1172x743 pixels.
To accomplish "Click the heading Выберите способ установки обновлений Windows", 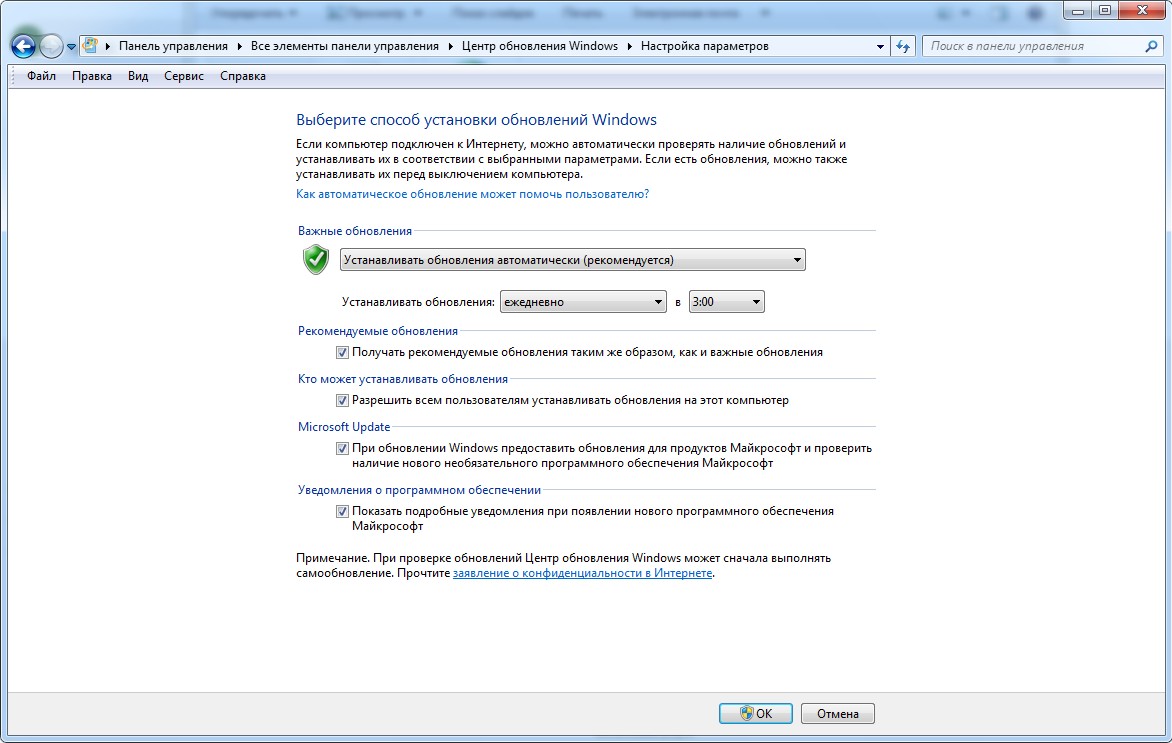I will pos(476,120).
